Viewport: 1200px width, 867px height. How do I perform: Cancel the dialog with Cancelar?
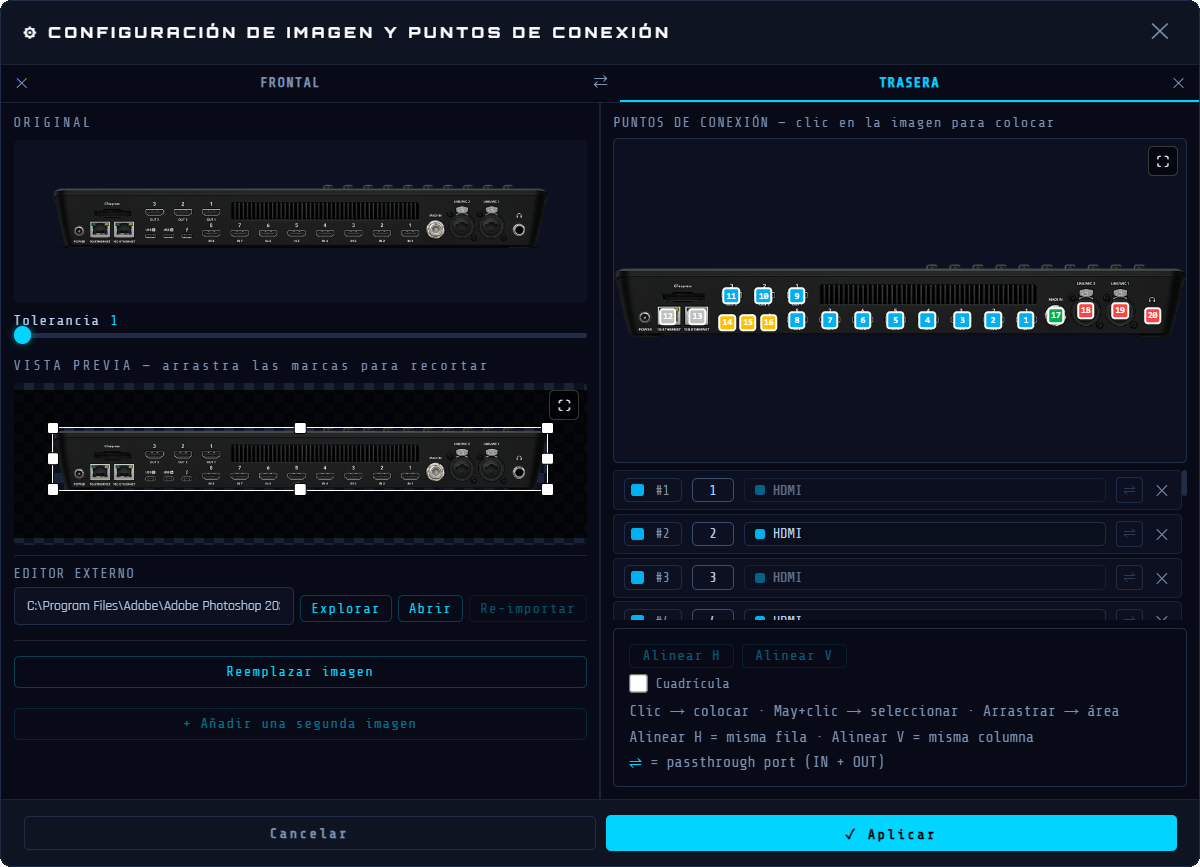[x=309, y=833]
